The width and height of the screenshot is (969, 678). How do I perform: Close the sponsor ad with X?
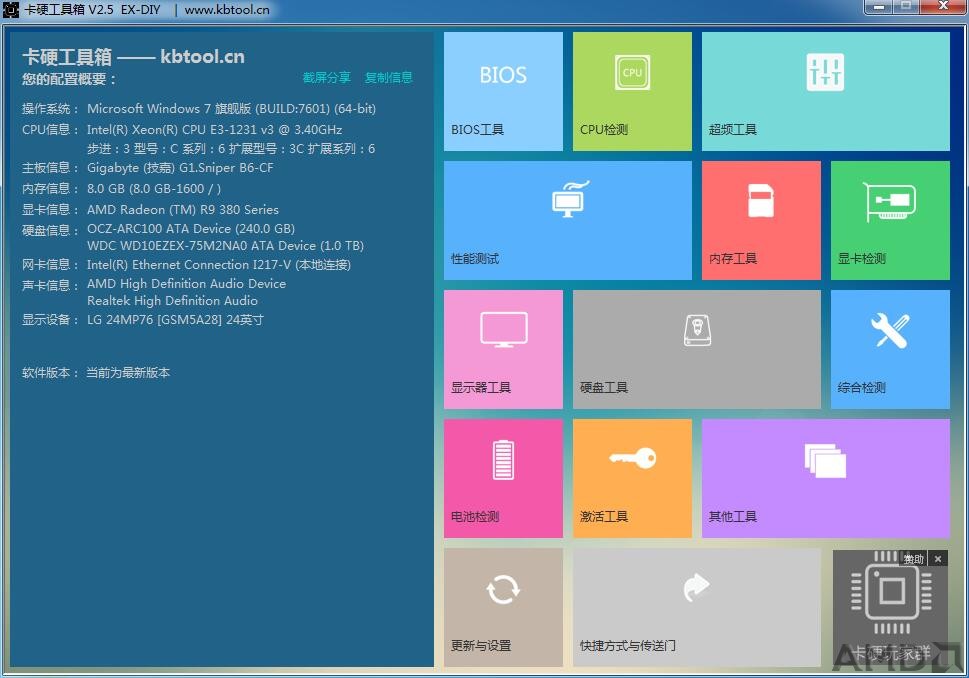click(x=938, y=559)
